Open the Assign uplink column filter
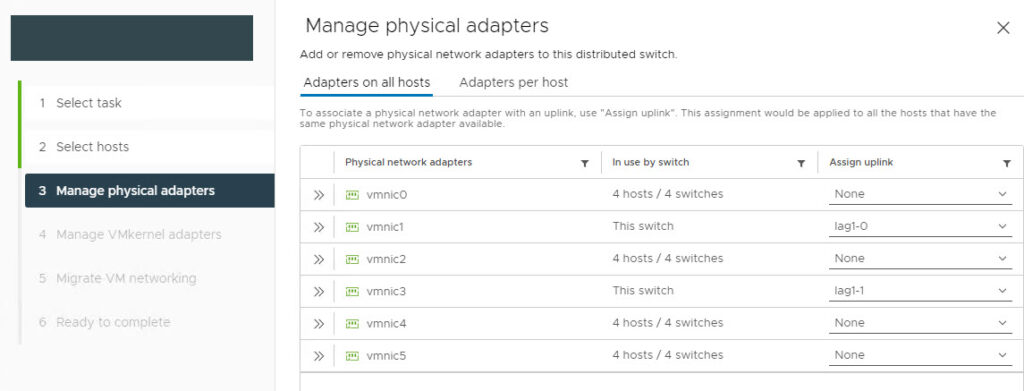Viewport: 1024px width, 391px height. 1006,163
